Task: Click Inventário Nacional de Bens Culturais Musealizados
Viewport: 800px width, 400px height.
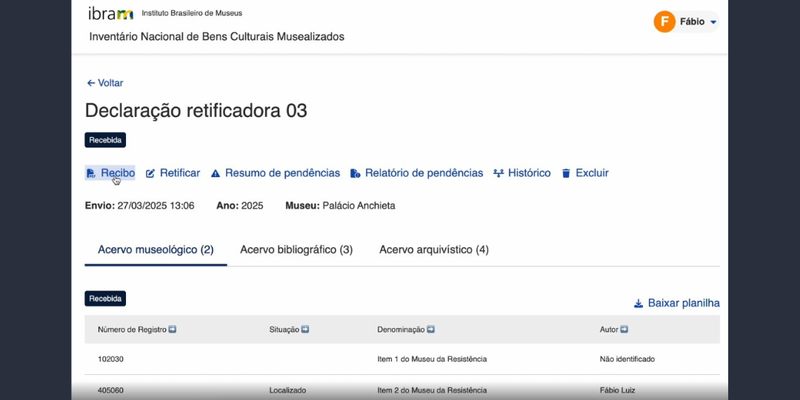Action: pos(217,37)
